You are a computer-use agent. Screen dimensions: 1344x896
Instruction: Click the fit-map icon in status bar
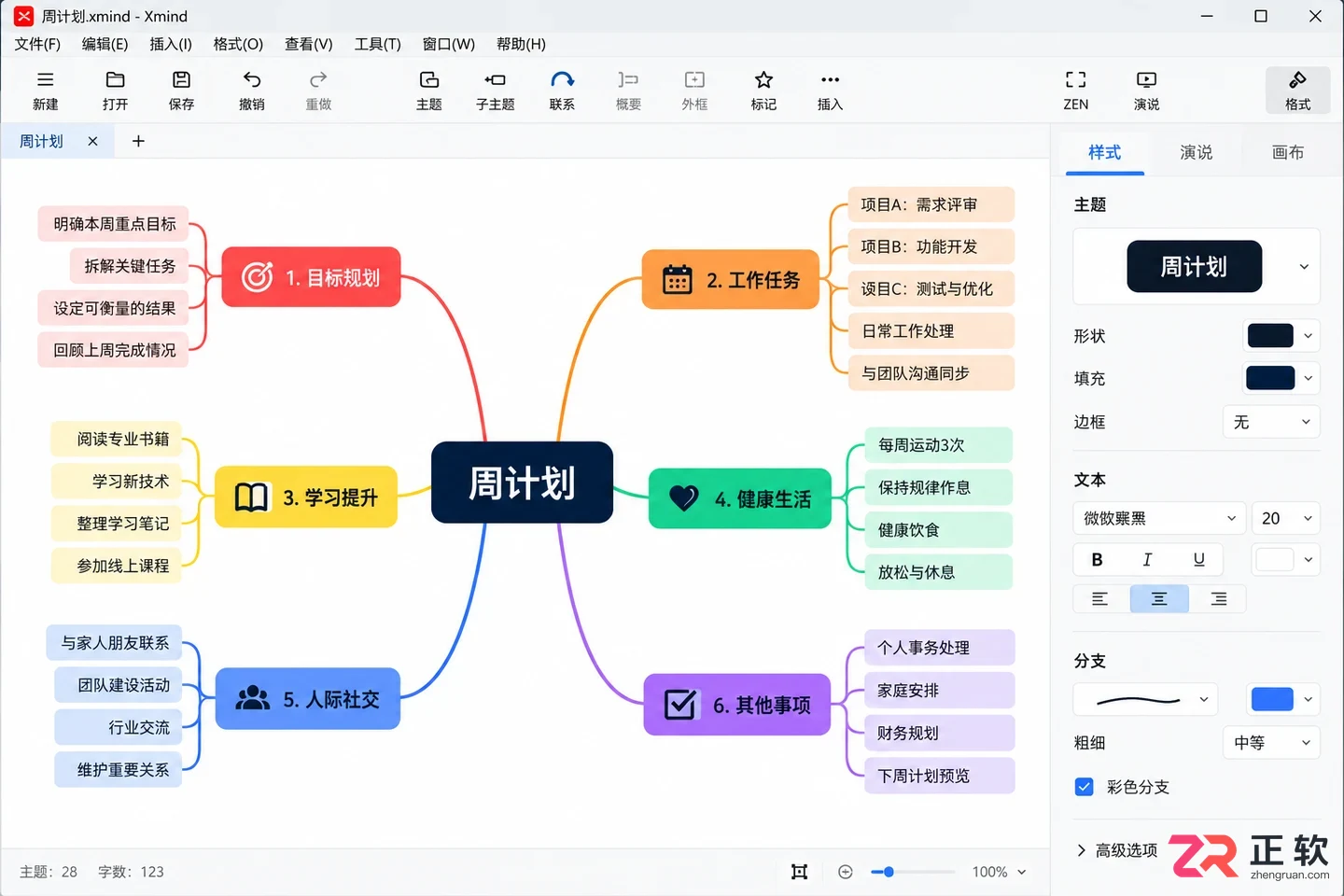(799, 872)
